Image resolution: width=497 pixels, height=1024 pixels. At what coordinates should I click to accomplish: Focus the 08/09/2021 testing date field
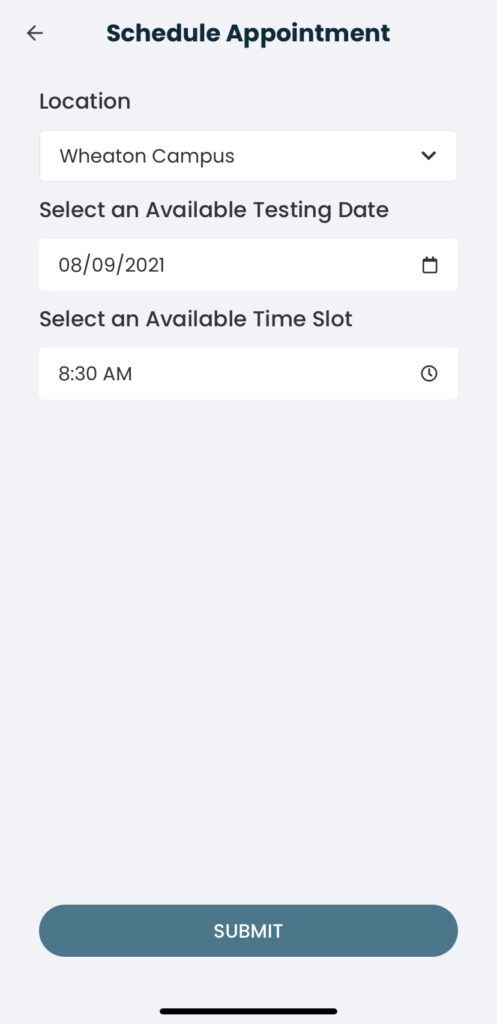[248, 265]
